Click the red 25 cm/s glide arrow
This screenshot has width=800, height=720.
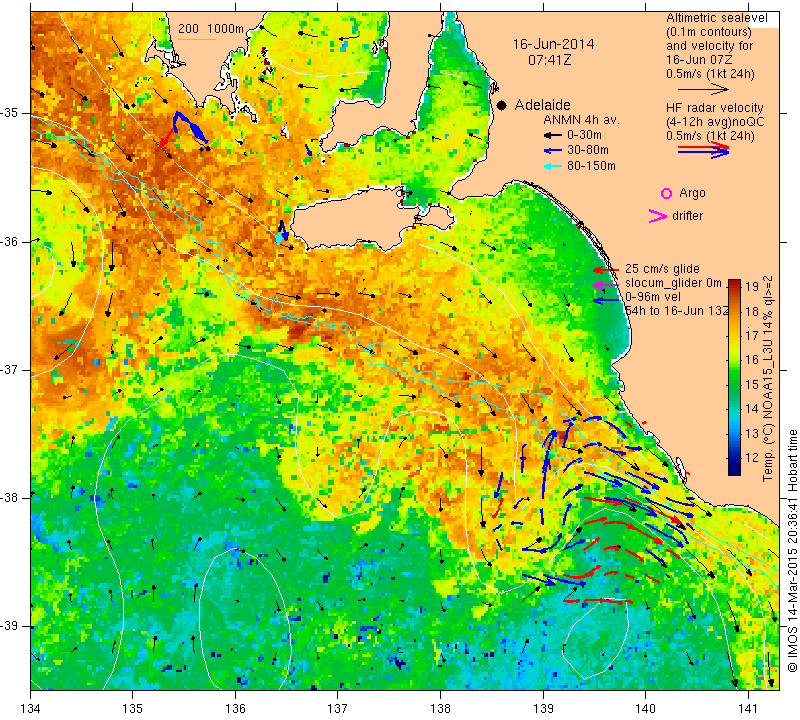tap(606, 269)
